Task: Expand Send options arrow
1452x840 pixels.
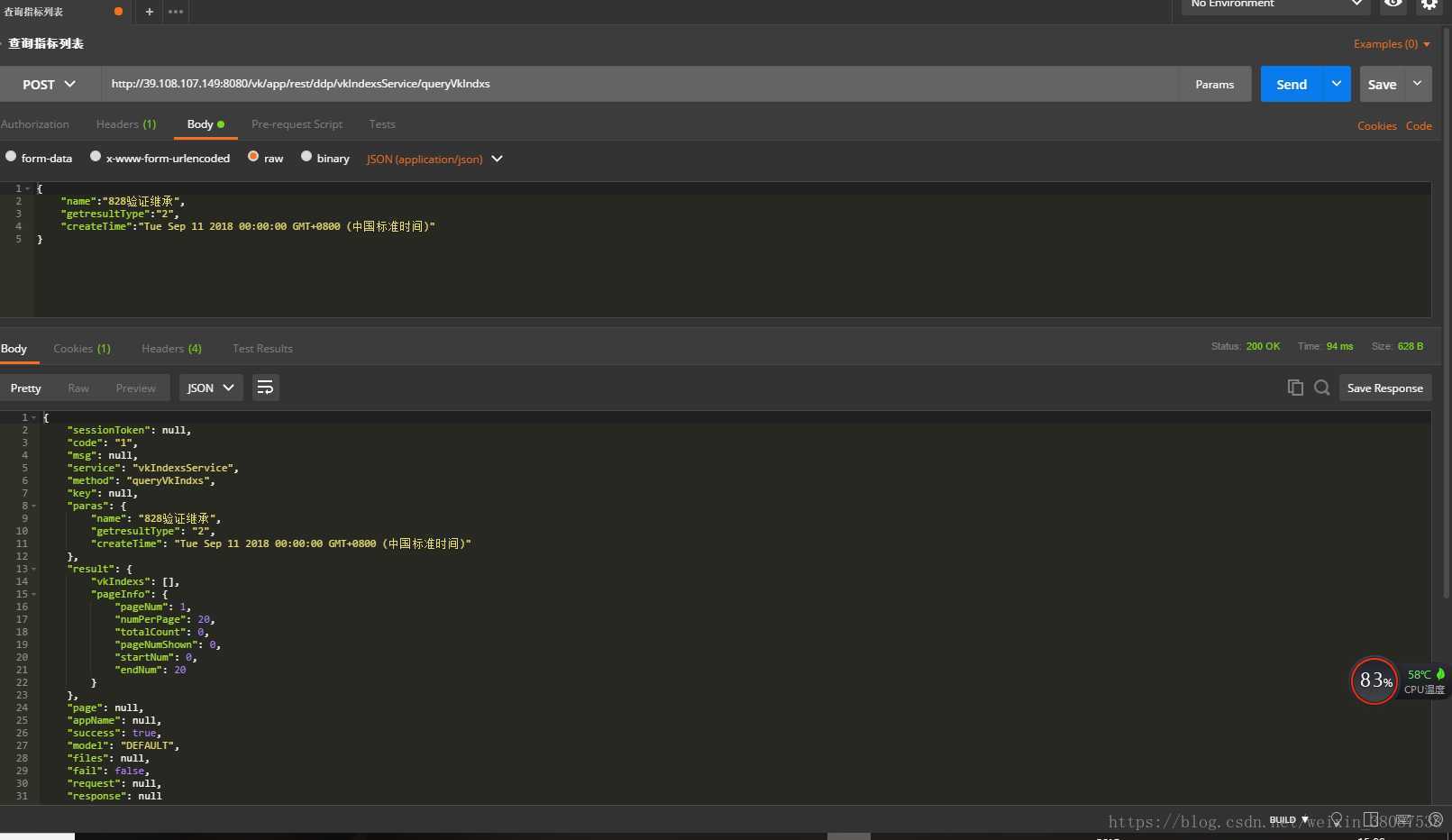Action: click(1337, 84)
